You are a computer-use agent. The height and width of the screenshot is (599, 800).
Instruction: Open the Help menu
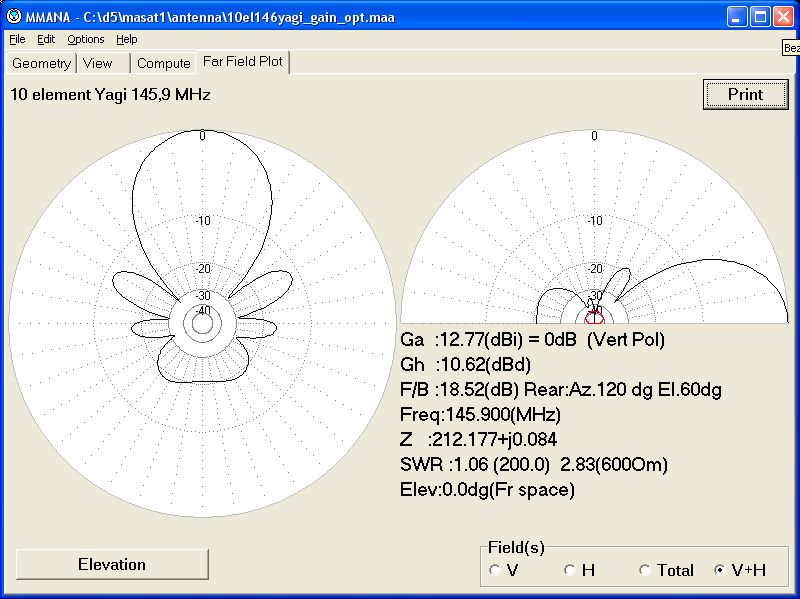click(x=127, y=39)
